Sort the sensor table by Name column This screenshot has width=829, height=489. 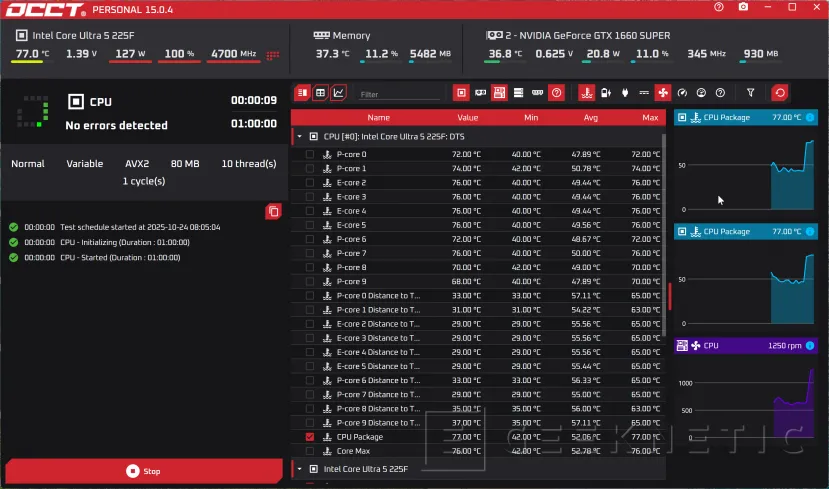(378, 118)
